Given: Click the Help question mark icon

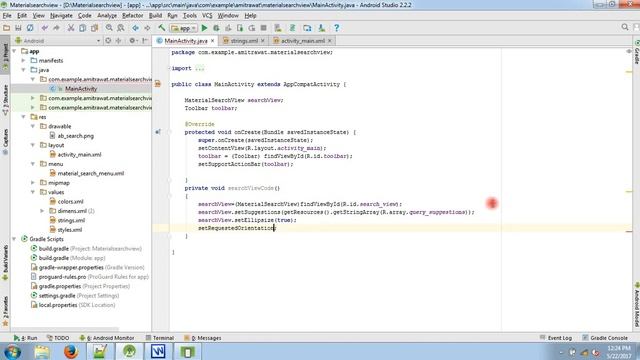Looking at the screenshot, I should (336, 28).
